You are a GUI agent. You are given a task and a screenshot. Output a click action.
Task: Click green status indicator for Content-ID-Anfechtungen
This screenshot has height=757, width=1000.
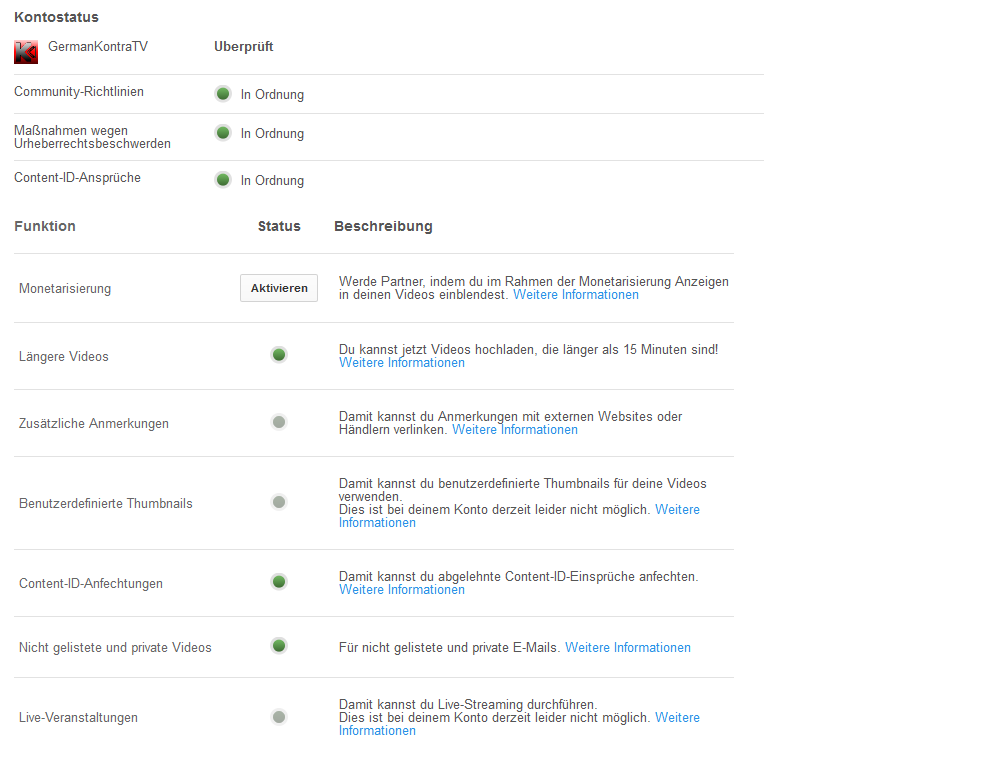click(x=279, y=582)
